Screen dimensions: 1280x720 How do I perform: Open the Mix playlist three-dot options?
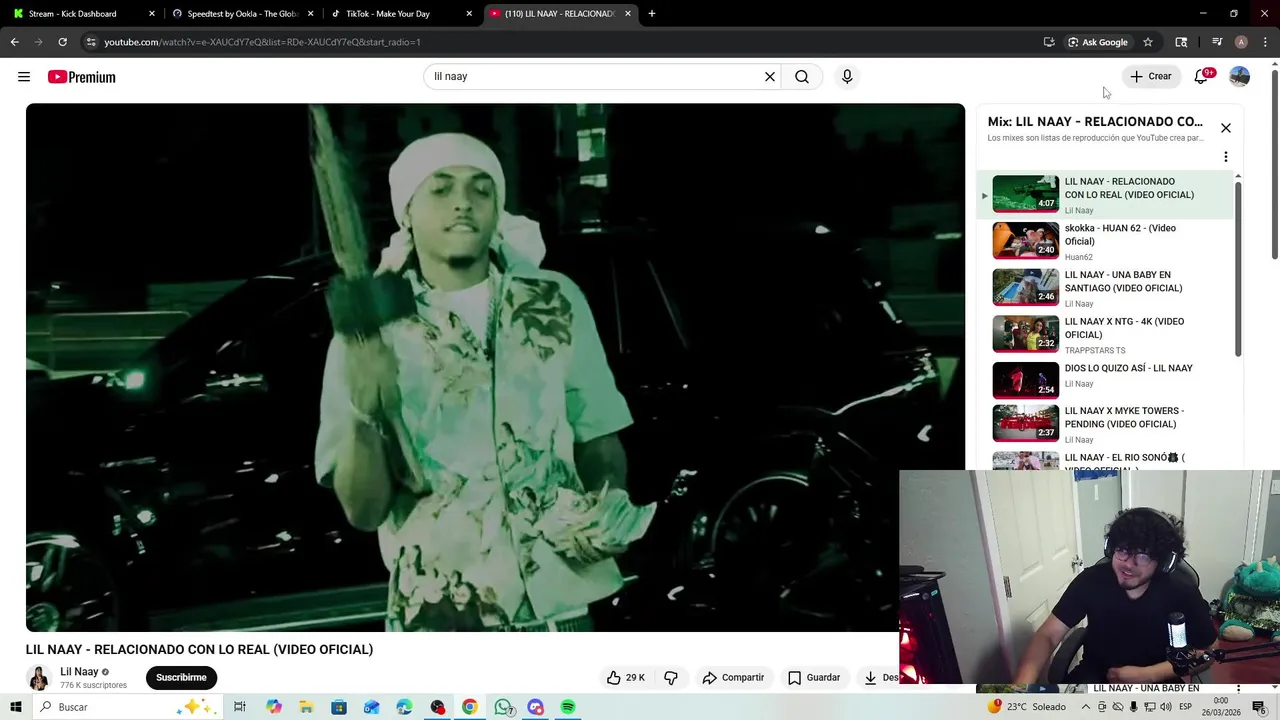pyautogui.click(x=1226, y=157)
